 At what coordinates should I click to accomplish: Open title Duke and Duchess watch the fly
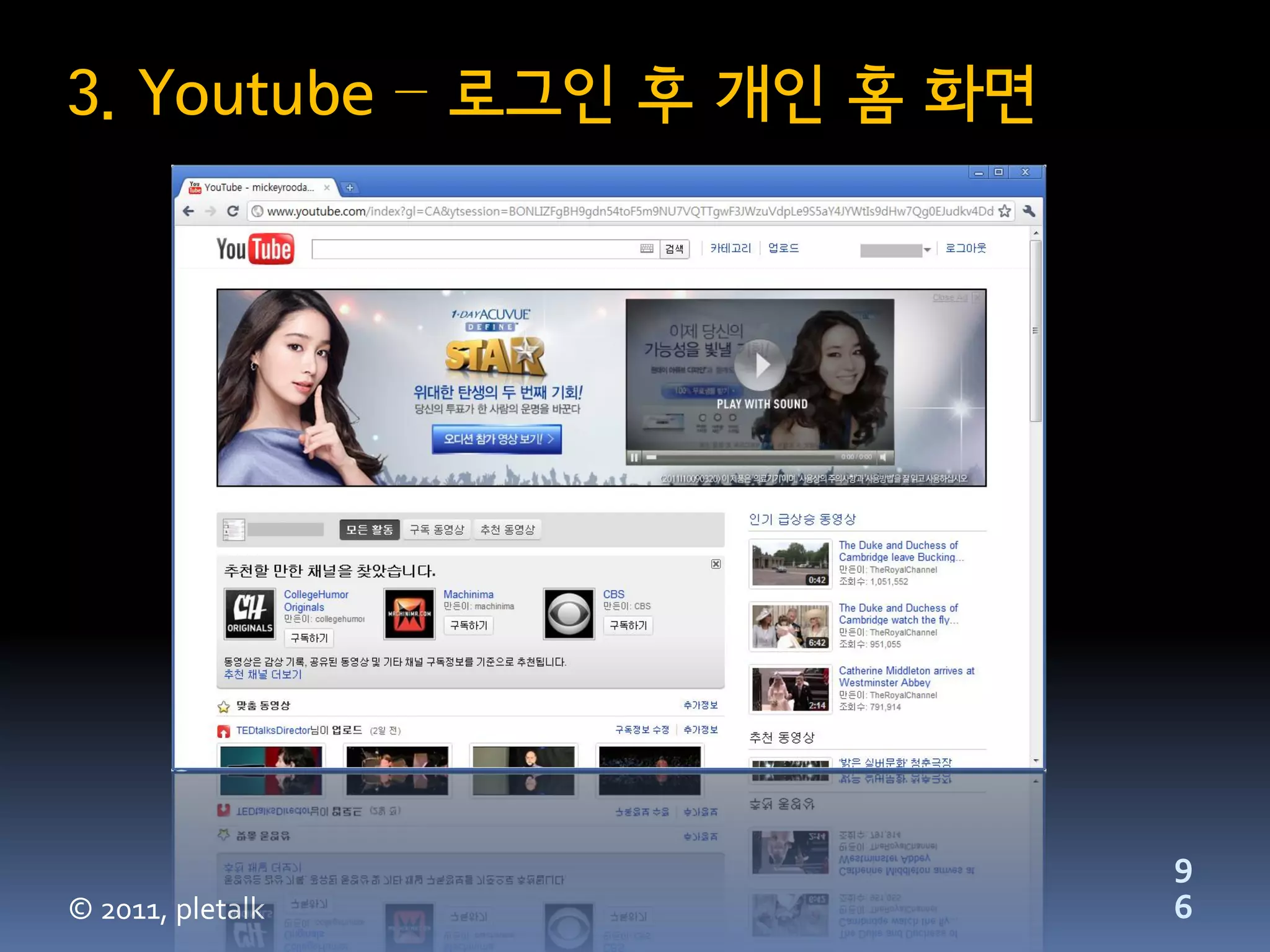(x=899, y=614)
